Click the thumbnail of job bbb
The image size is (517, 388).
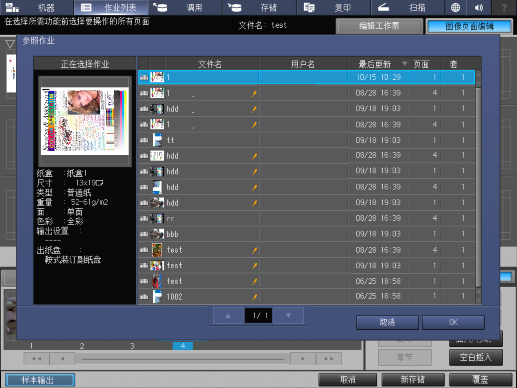click(x=157, y=234)
